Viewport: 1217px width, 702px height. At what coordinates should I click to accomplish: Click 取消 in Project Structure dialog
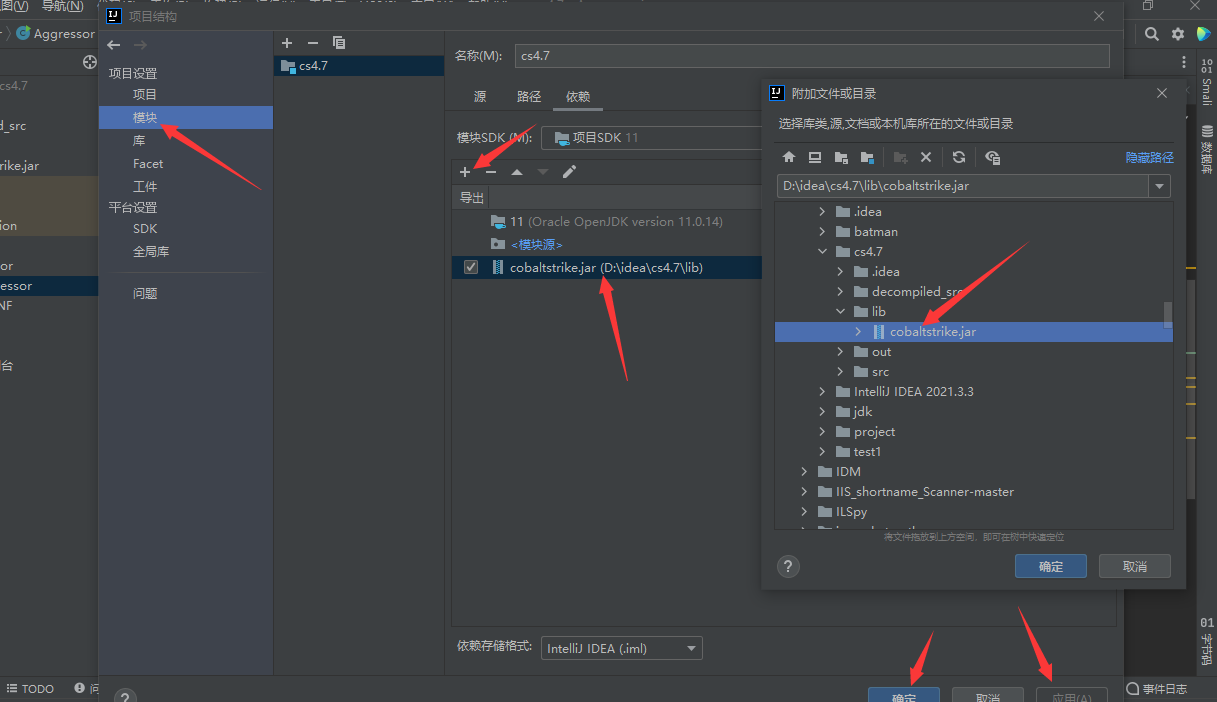[987, 695]
